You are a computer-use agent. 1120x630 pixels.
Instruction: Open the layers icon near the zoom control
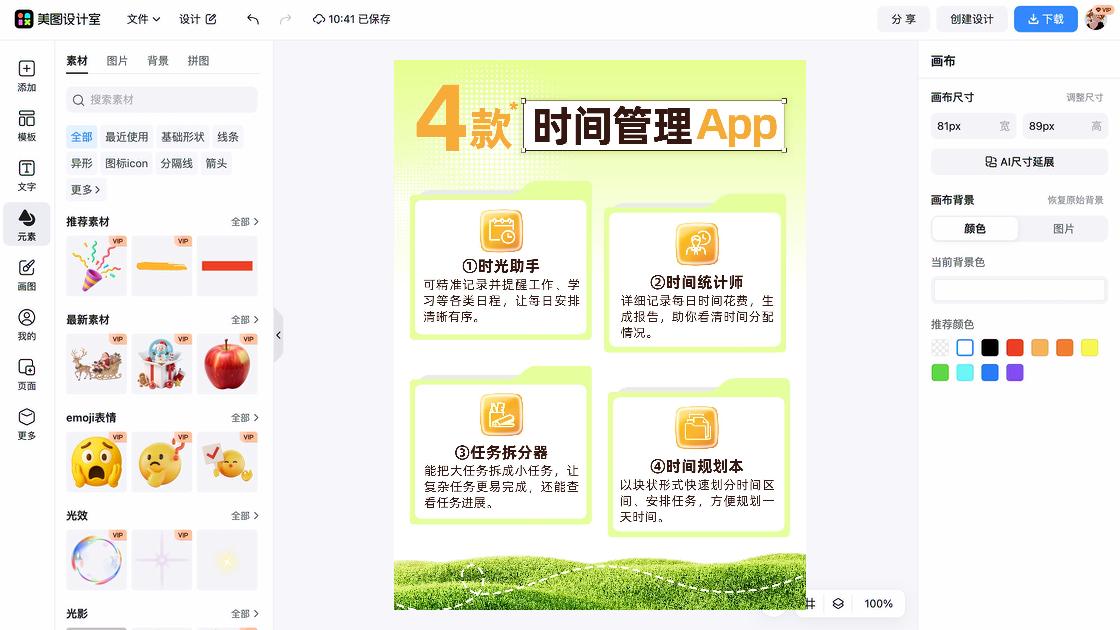(x=840, y=604)
